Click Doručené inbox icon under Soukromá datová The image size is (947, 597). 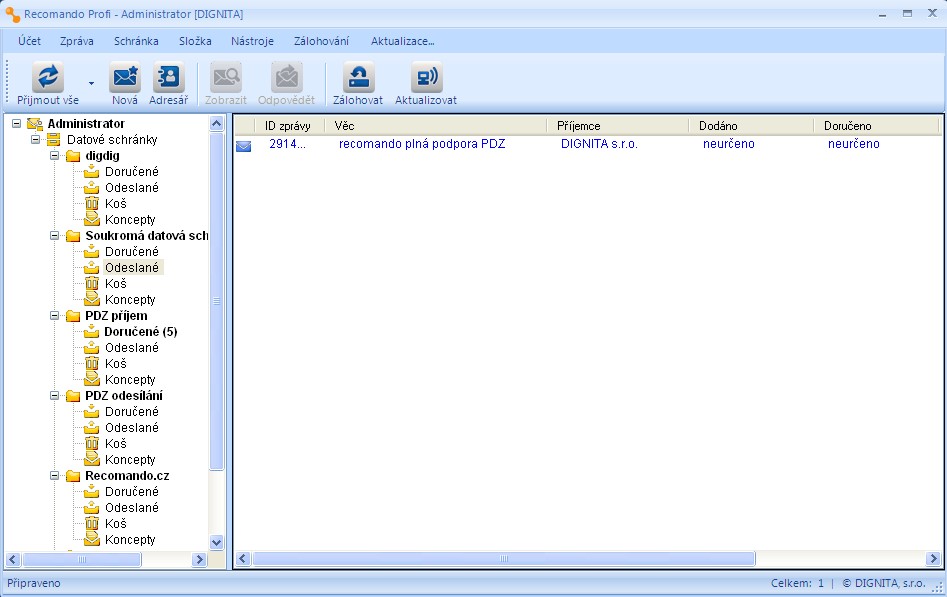point(92,251)
